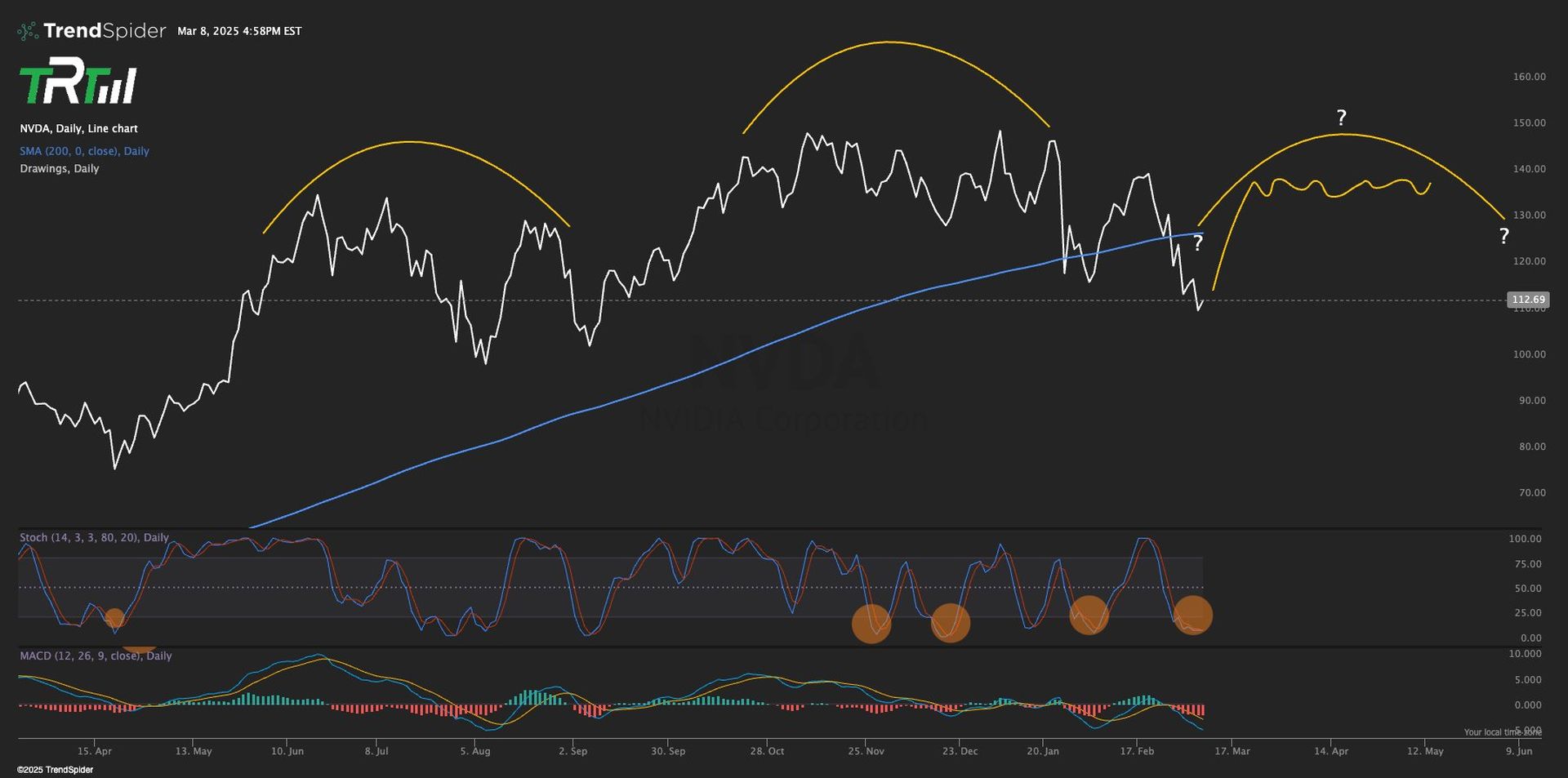Click the 80.00 price axis label
Image resolution: width=1568 pixels, height=778 pixels.
(1532, 447)
